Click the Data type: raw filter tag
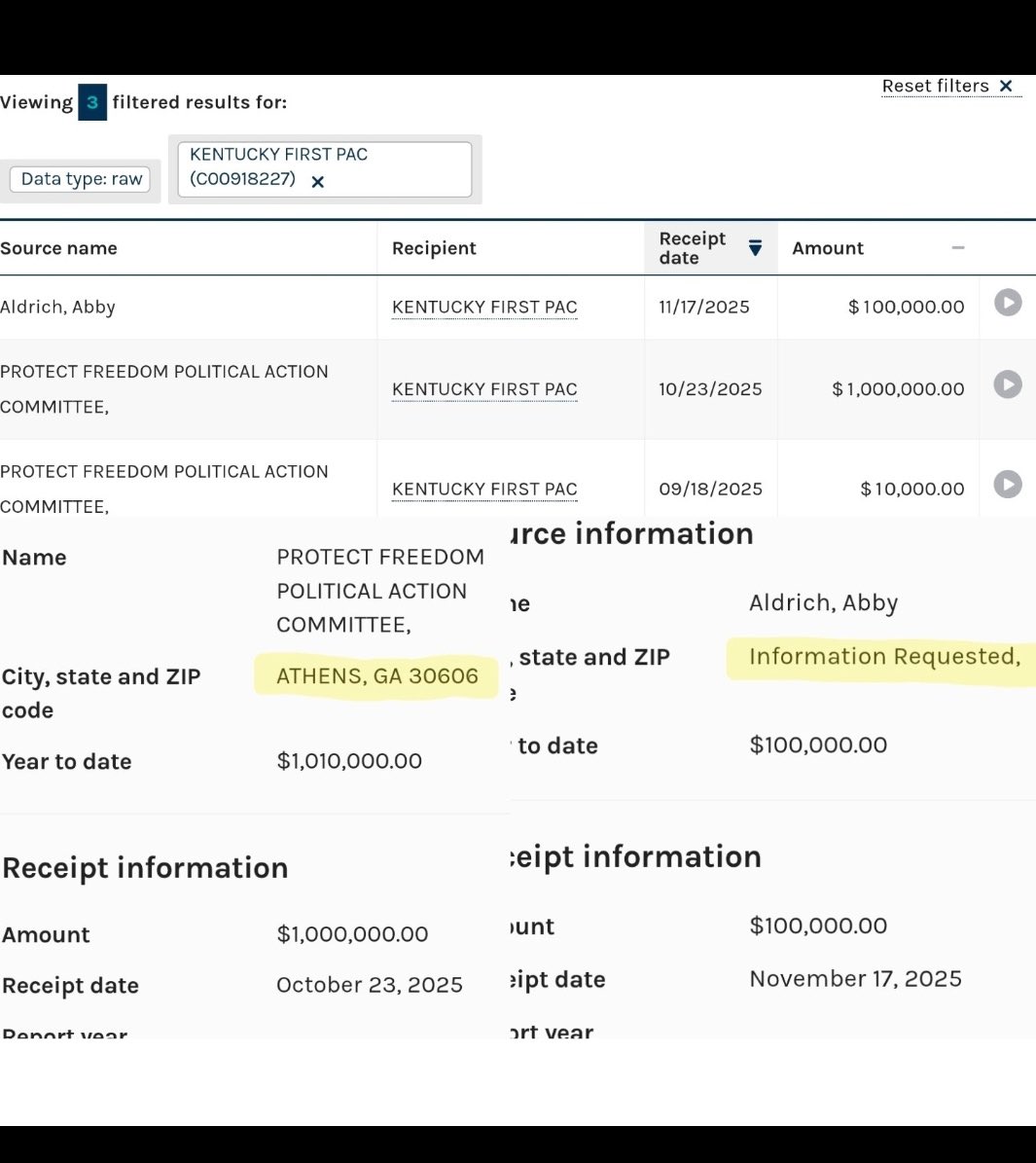The height and width of the screenshot is (1163, 1036). (81, 179)
